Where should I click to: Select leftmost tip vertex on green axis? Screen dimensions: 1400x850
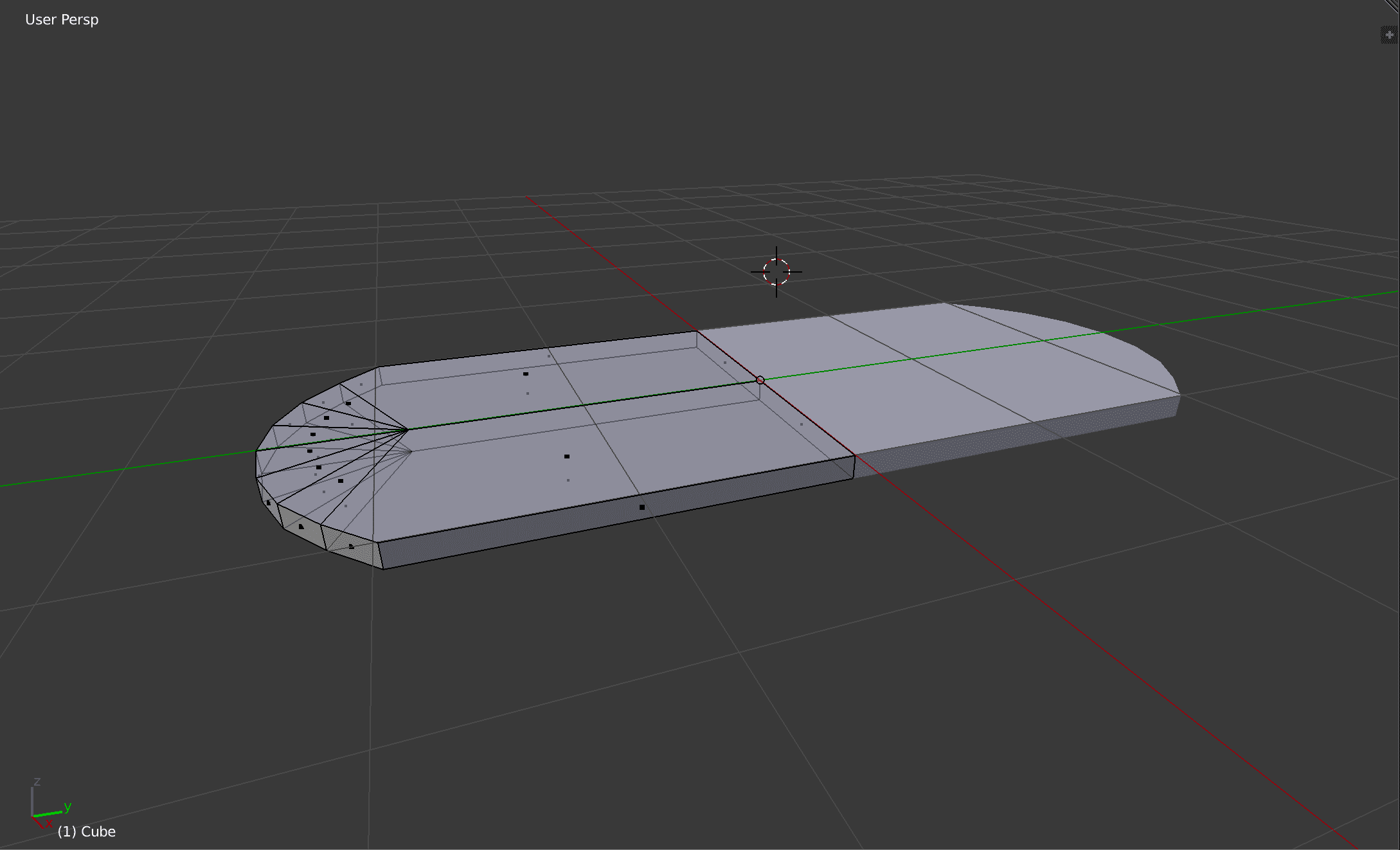(x=256, y=451)
